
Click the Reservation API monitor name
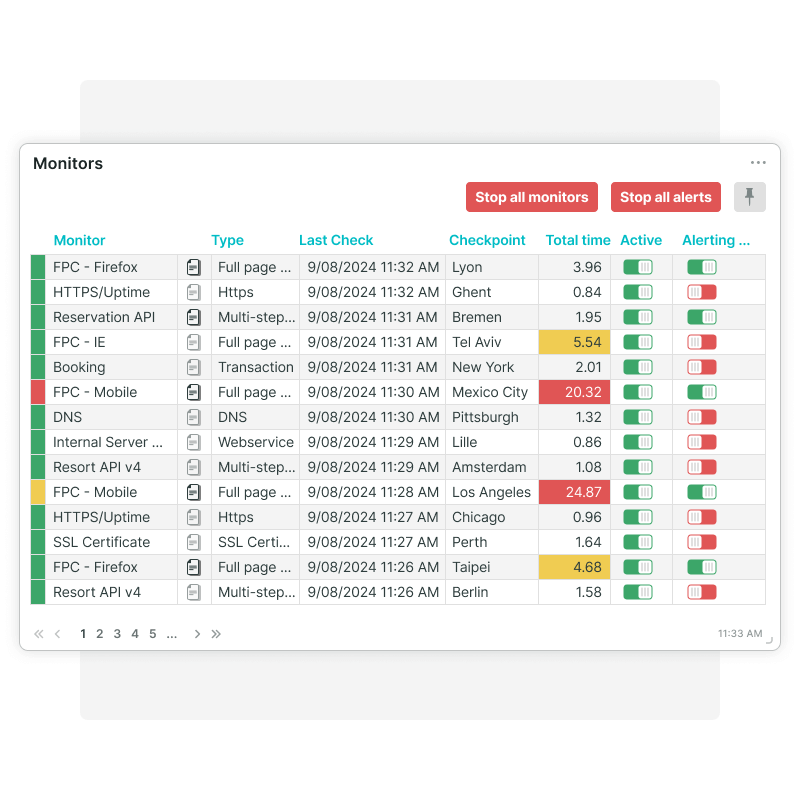[104, 317]
